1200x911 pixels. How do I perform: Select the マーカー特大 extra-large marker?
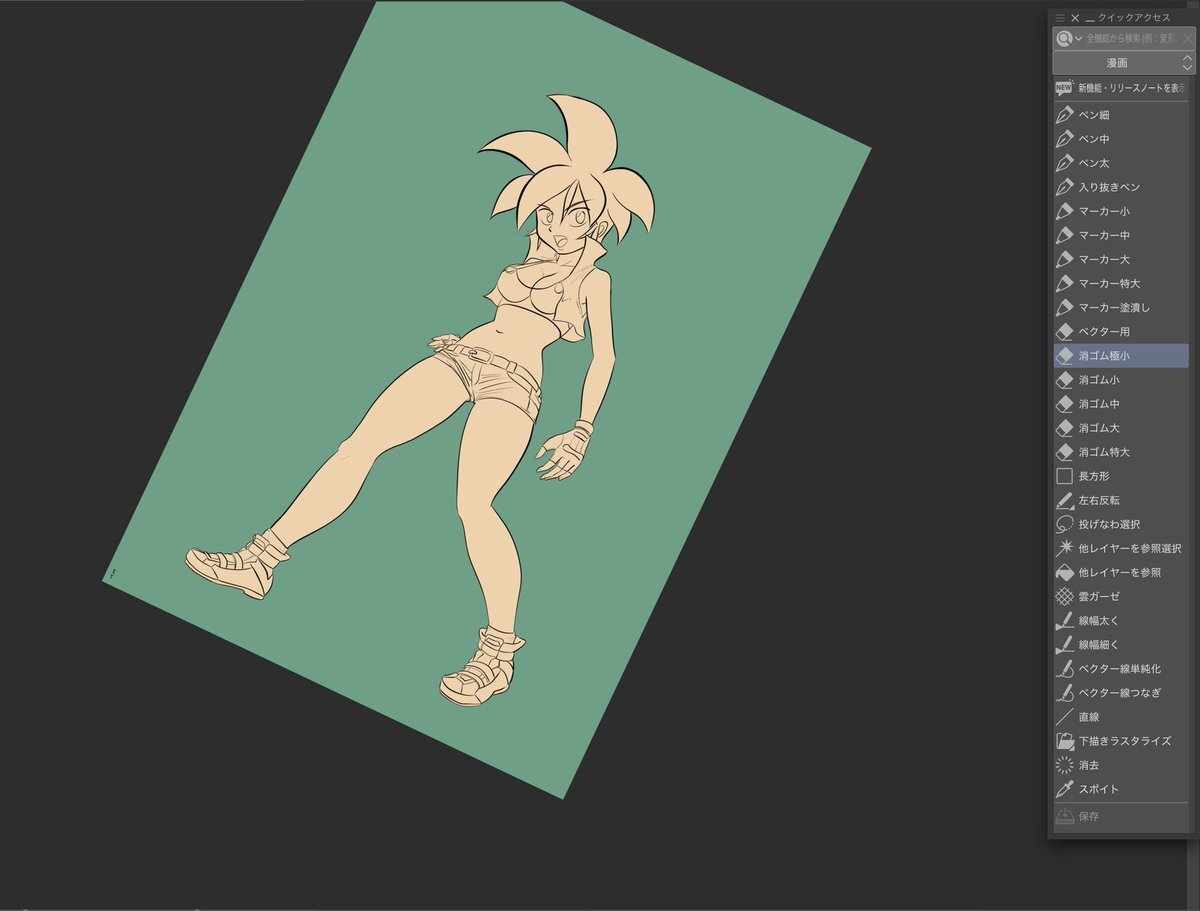click(1120, 283)
